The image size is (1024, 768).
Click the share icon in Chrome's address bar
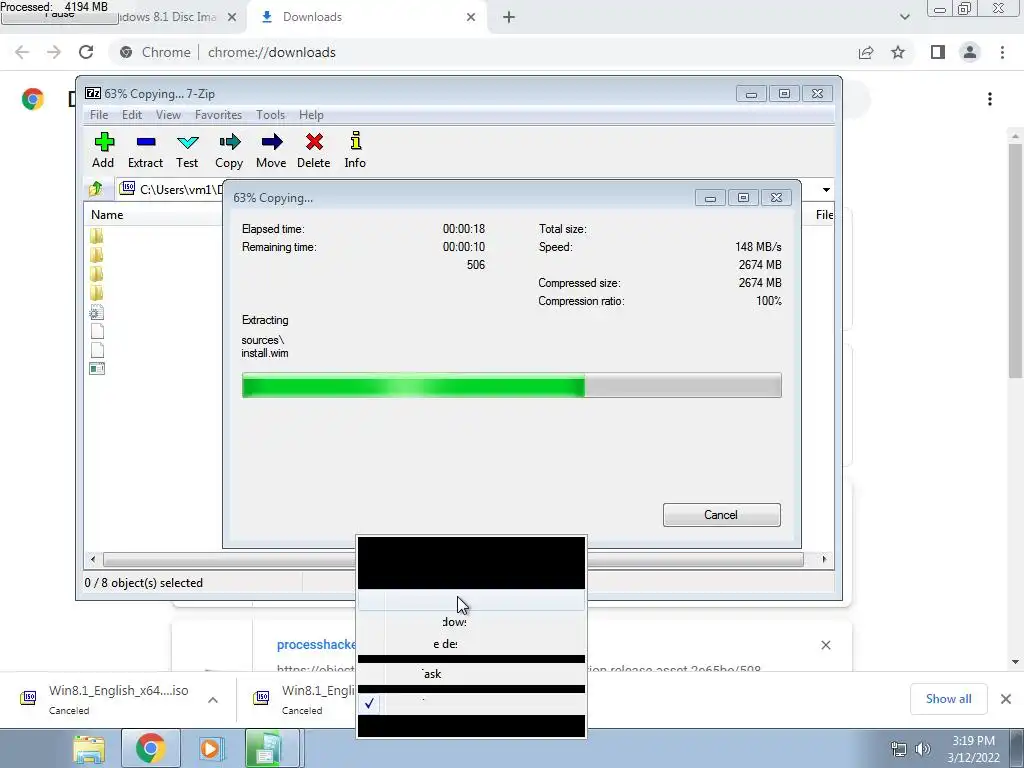click(866, 52)
